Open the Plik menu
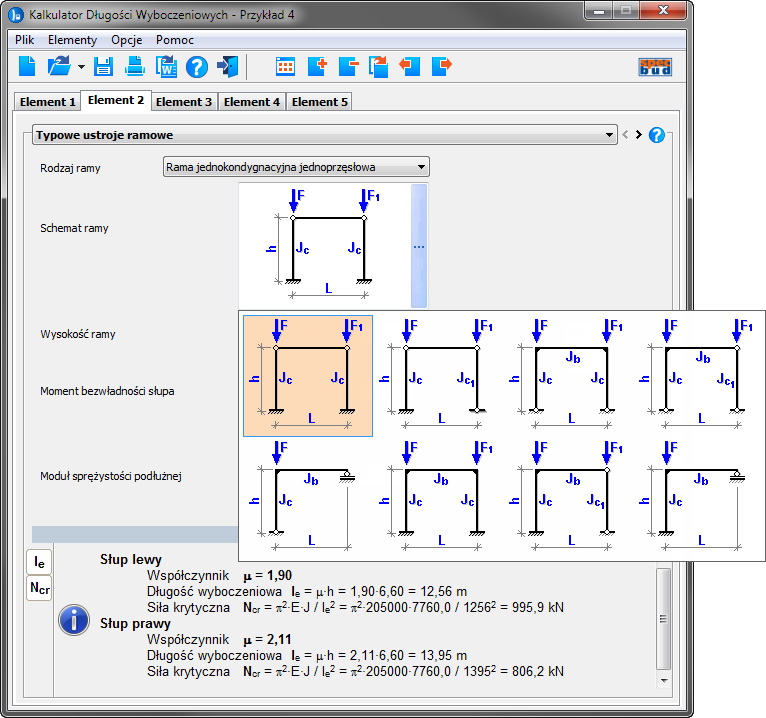This screenshot has height=718, width=766. click(24, 40)
